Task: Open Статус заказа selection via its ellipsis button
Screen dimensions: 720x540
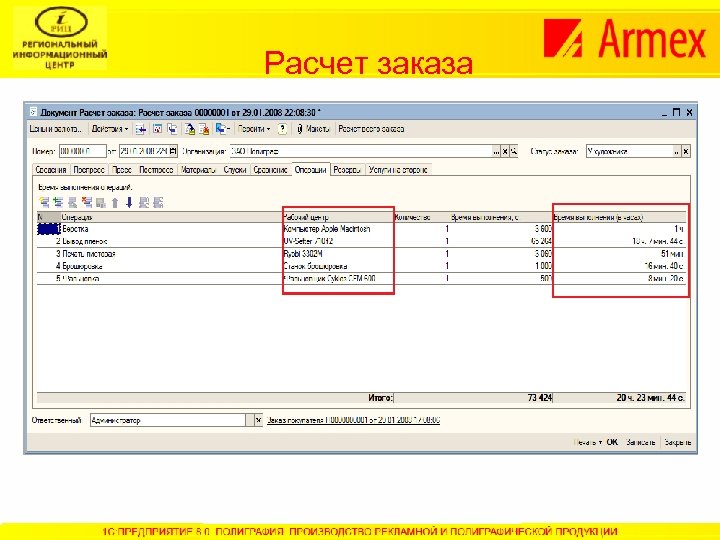Action: (x=677, y=151)
